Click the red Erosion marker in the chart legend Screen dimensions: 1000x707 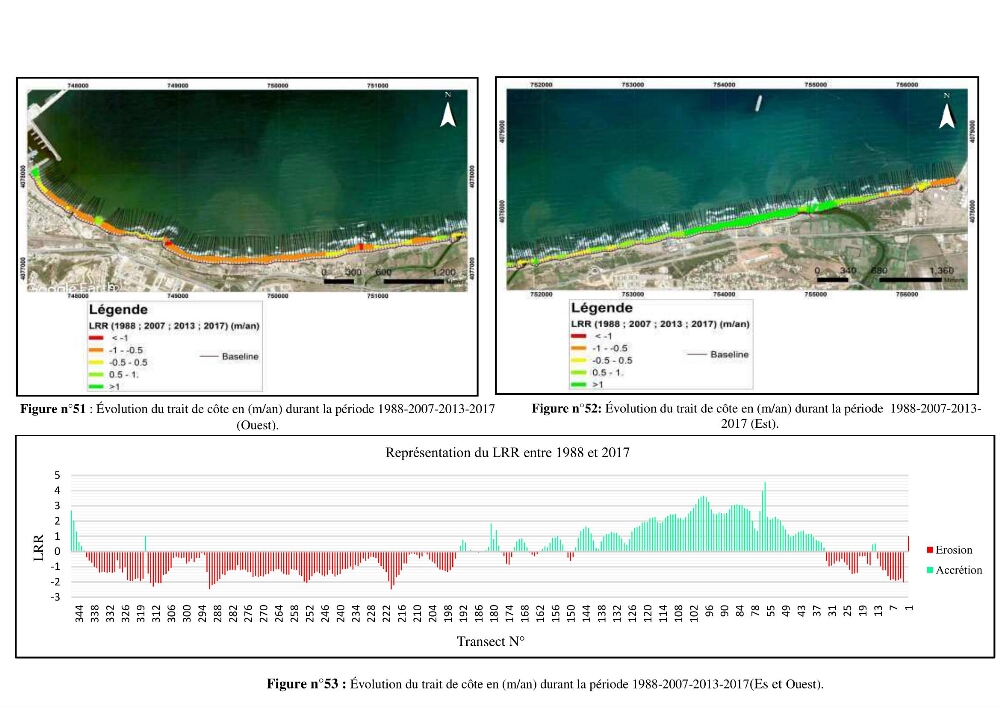[930, 550]
